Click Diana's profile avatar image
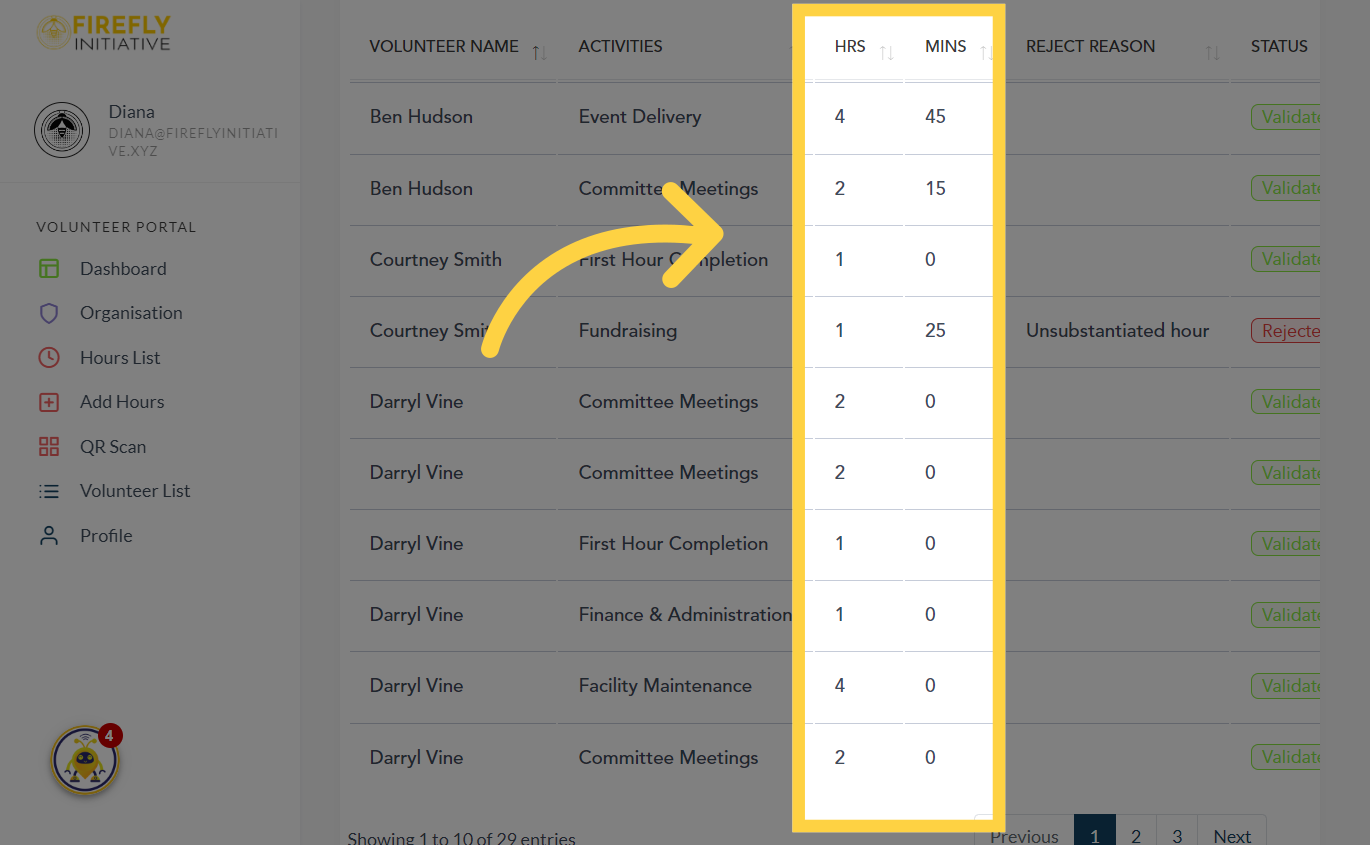The width and height of the screenshot is (1370, 845). click(62, 130)
